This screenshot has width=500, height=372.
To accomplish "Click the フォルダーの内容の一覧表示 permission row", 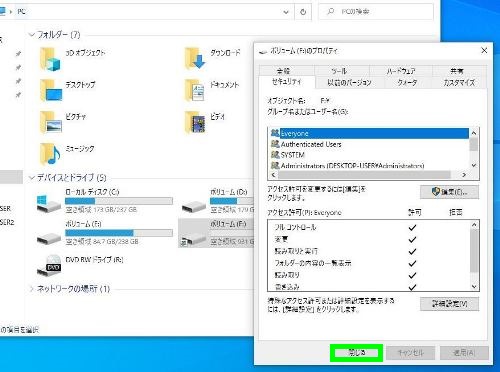I will (369, 263).
